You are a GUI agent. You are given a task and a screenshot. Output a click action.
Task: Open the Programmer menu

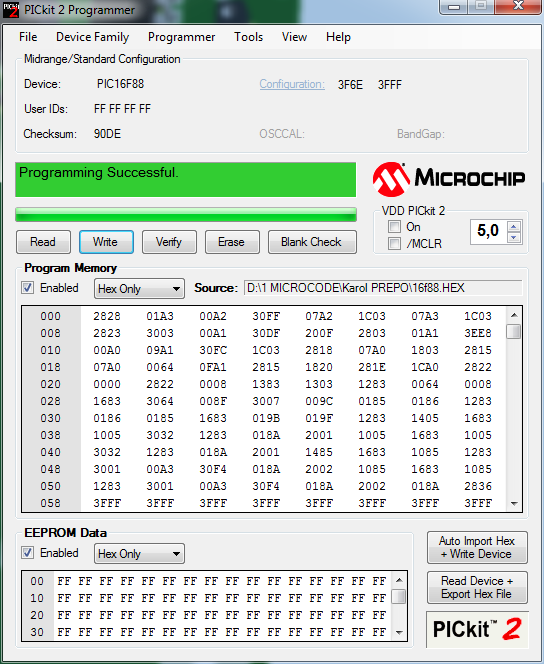click(x=182, y=37)
